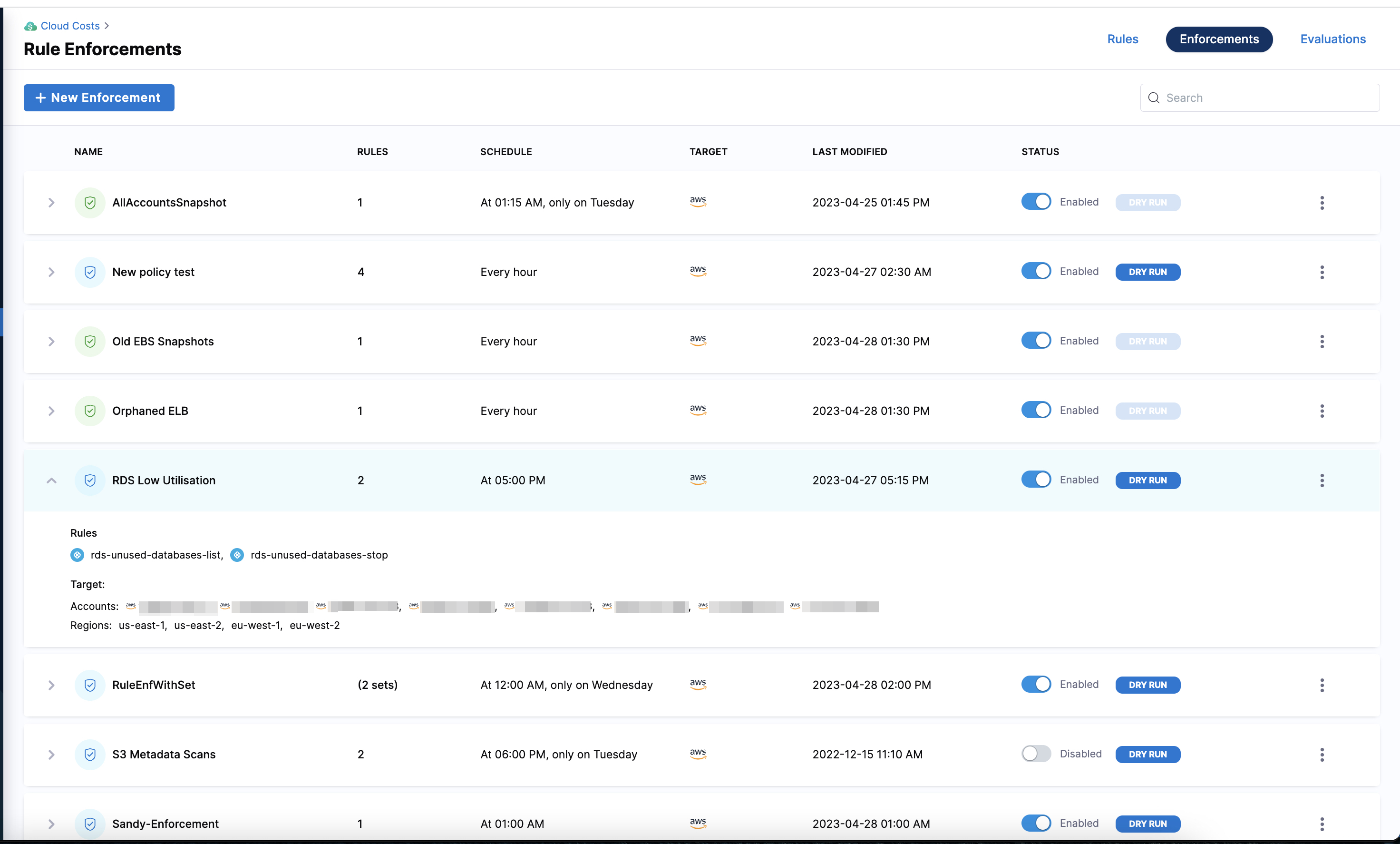Click shield icon beside Old EBS Snapshots

pos(90,342)
